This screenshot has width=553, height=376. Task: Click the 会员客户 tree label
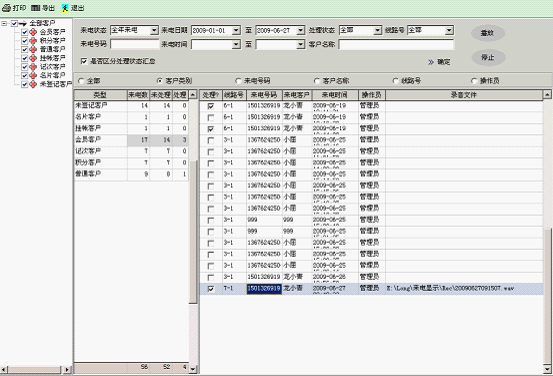[52, 32]
